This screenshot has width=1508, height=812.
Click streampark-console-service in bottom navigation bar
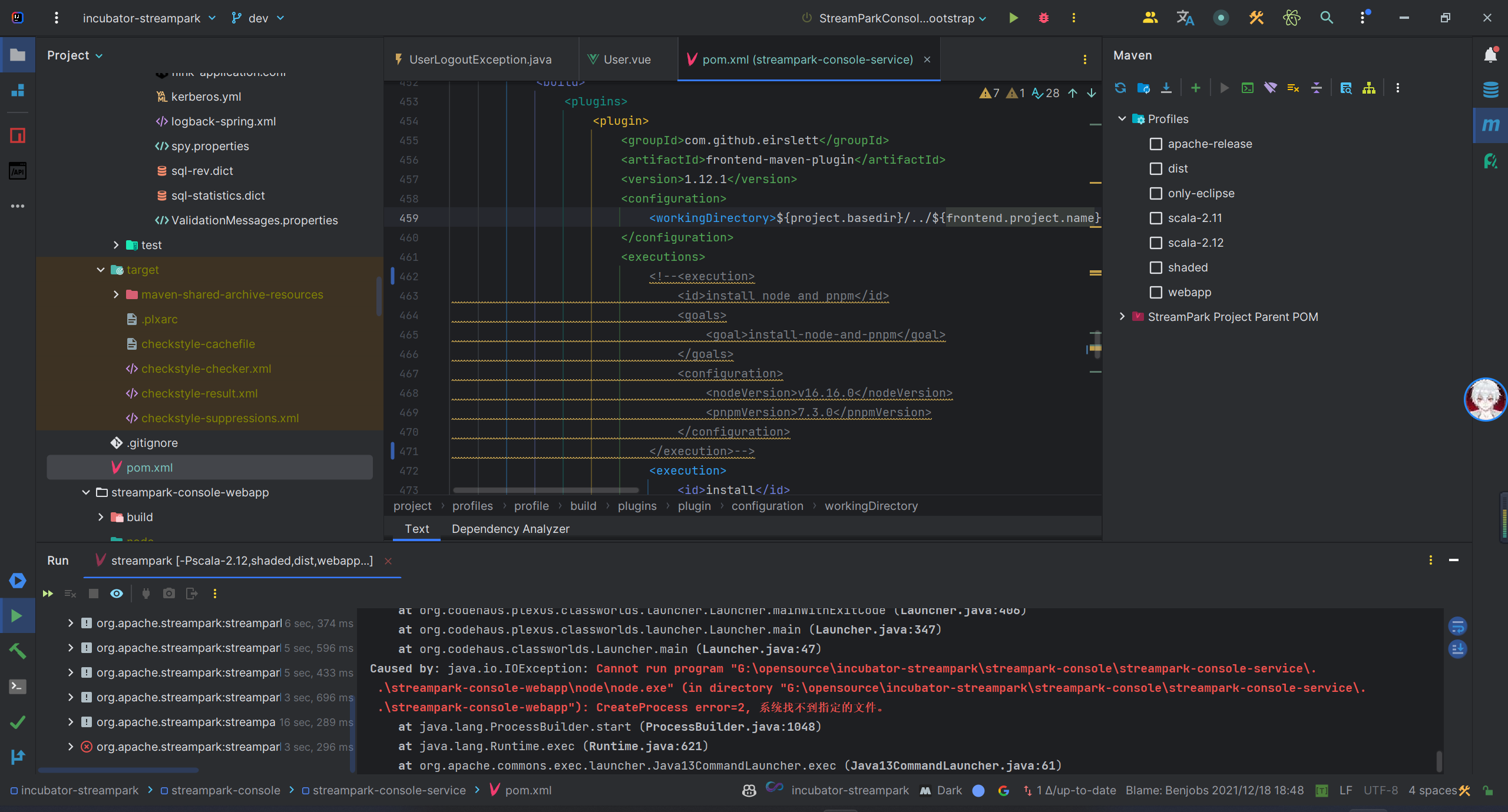pos(389,790)
